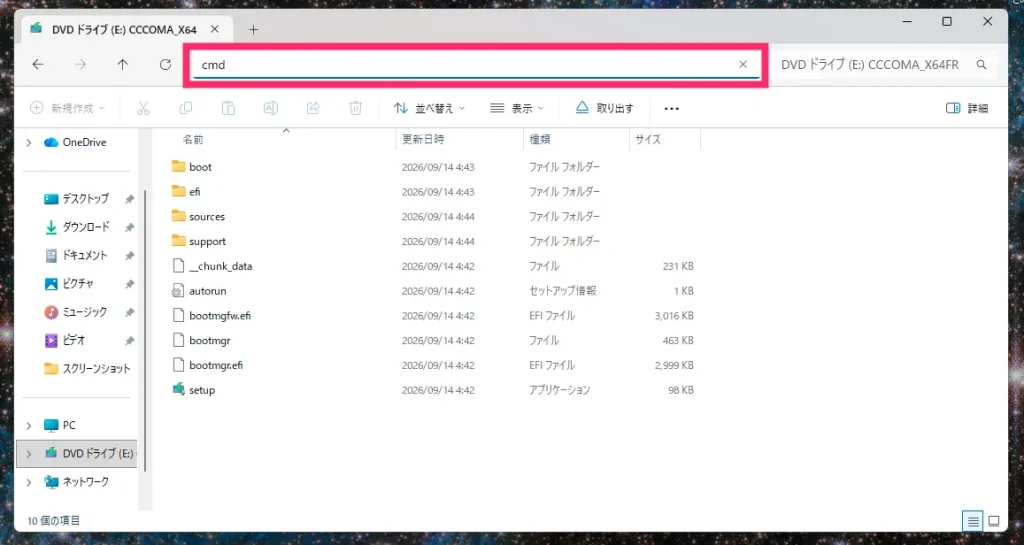
Task: Switch to large icons view in status bar
Action: point(994,521)
